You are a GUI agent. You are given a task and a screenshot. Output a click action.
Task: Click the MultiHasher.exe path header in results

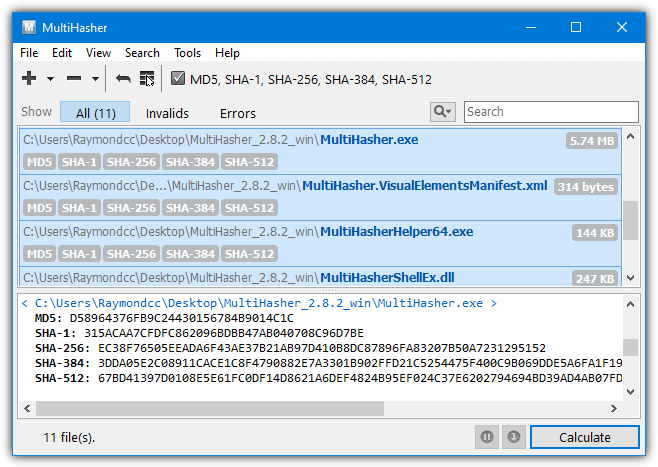(x=259, y=303)
